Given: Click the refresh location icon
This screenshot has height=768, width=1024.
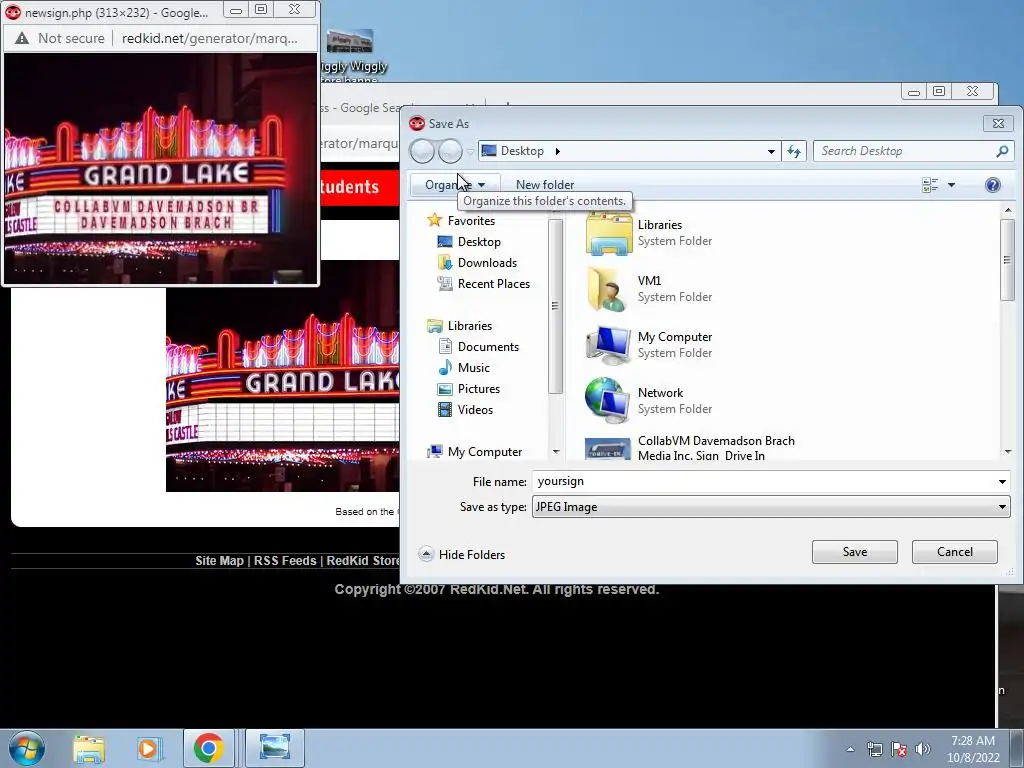Looking at the screenshot, I should [793, 151].
